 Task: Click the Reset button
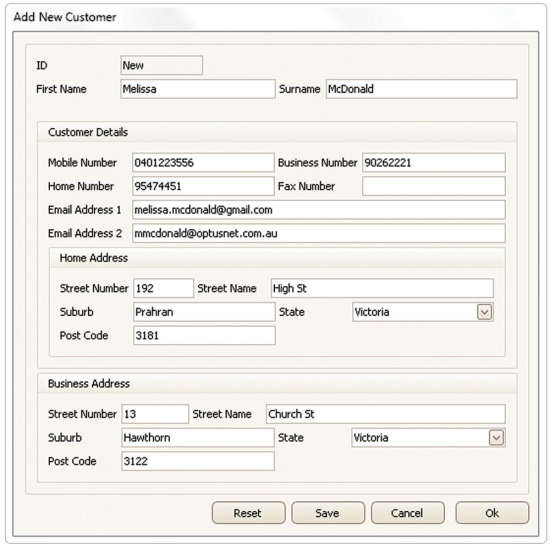coord(248,513)
